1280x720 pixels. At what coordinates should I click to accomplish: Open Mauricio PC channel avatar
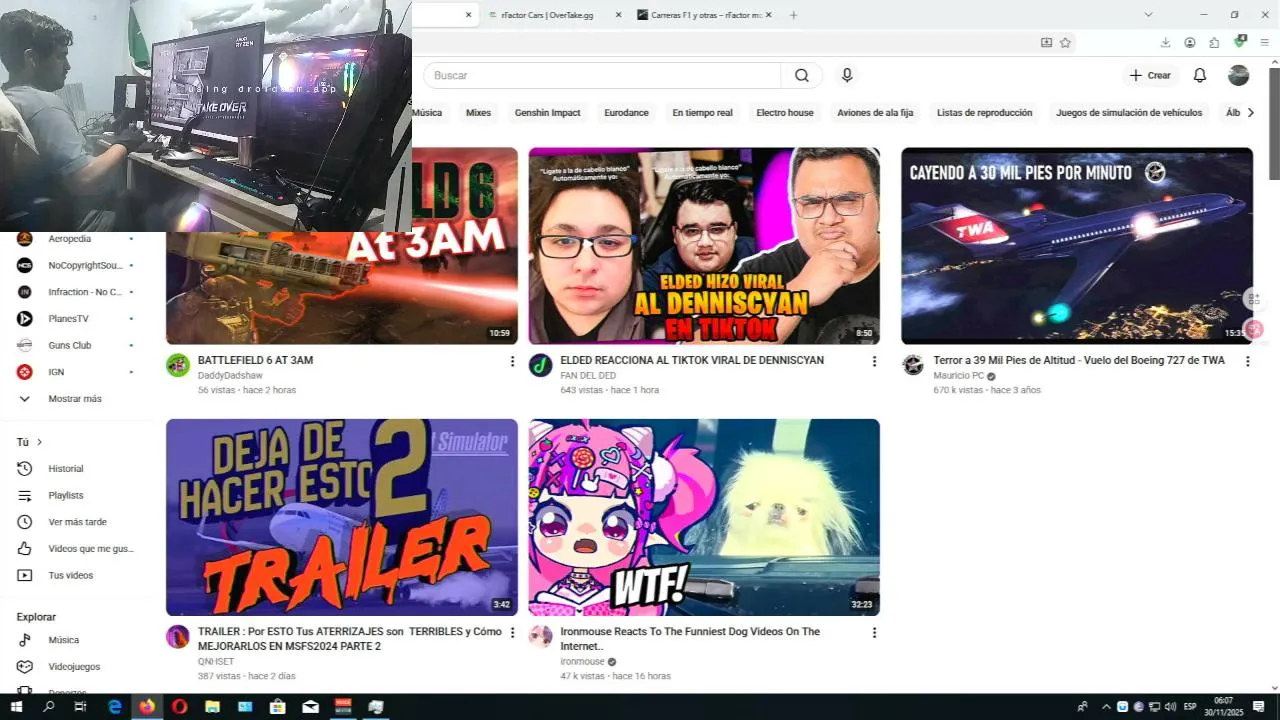(913, 365)
